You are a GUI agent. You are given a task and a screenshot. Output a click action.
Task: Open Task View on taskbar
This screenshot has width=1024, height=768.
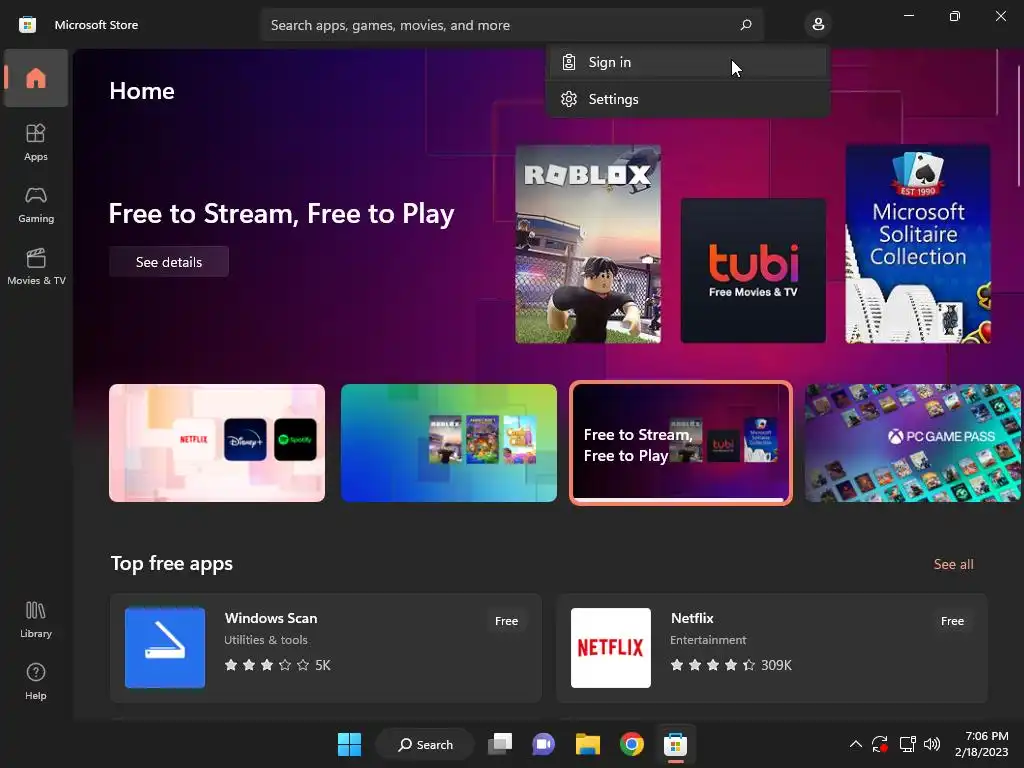tap(500, 744)
